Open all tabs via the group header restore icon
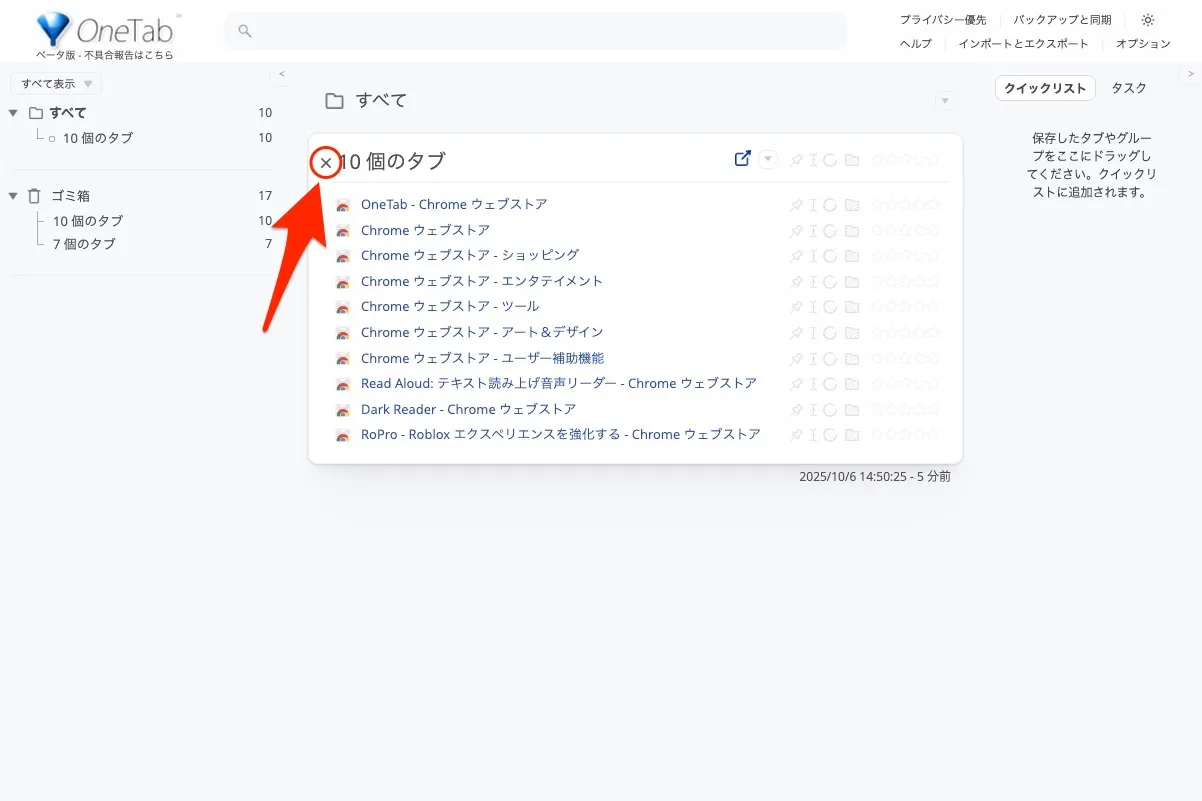 pyautogui.click(x=742, y=159)
